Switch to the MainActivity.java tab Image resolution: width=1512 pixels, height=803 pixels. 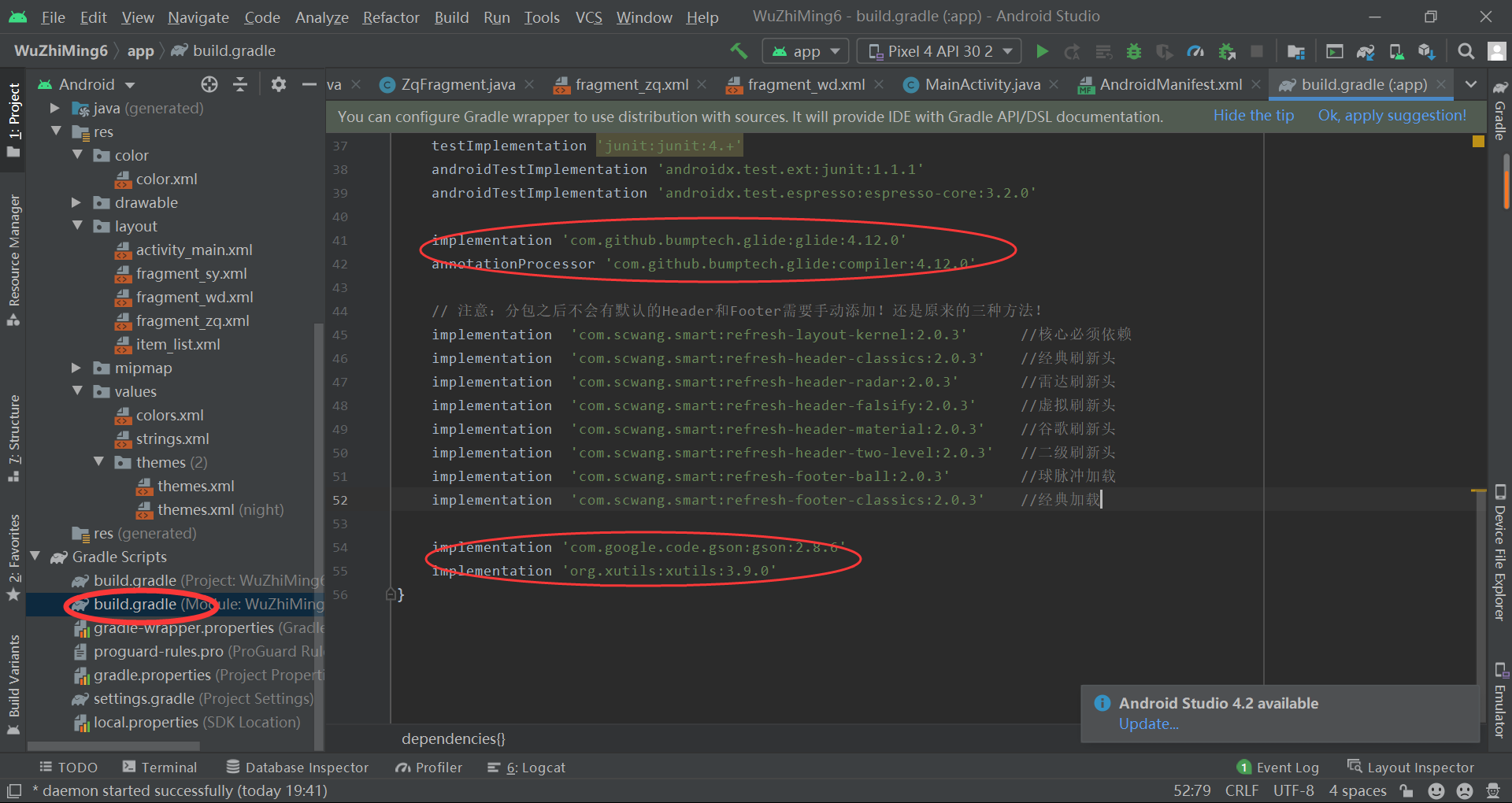pyautogui.click(x=981, y=84)
